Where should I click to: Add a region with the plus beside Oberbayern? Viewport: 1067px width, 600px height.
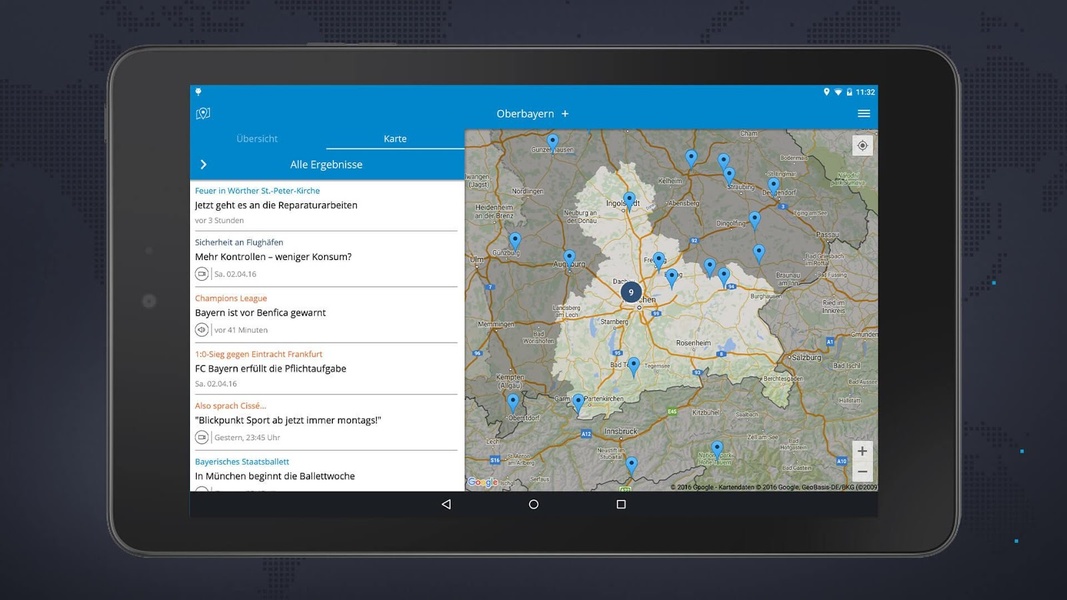tap(565, 114)
